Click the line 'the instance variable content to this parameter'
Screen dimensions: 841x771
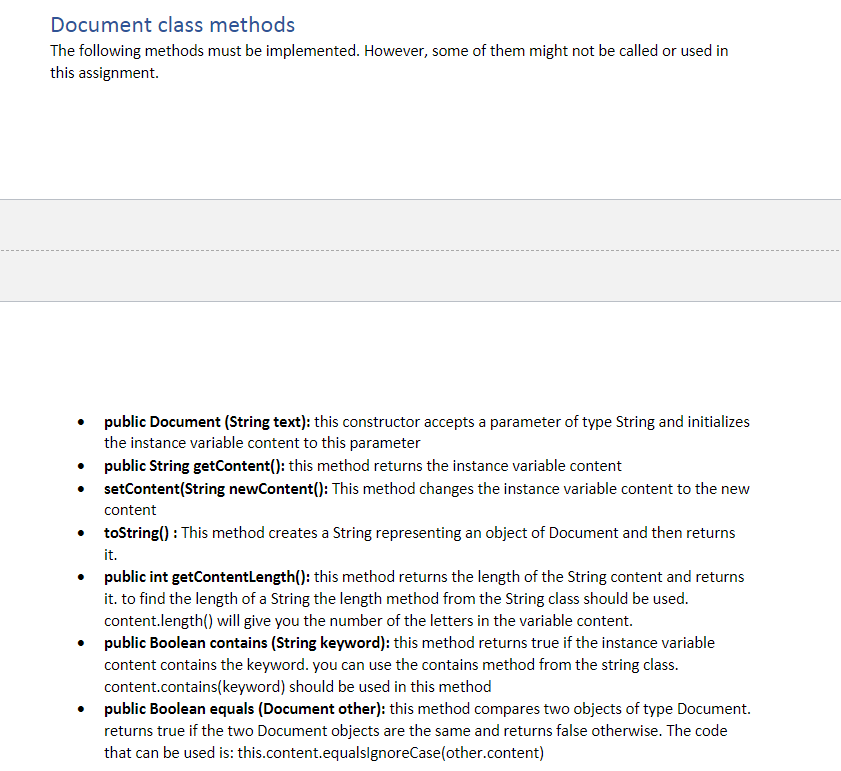click(262, 443)
